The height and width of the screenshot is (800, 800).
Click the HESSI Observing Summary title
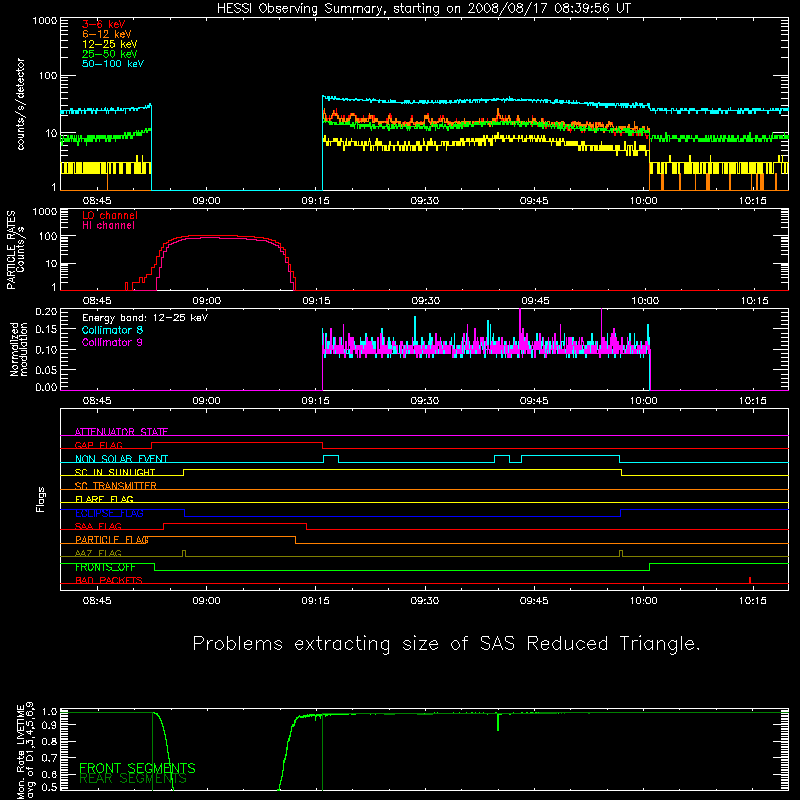click(424, 9)
